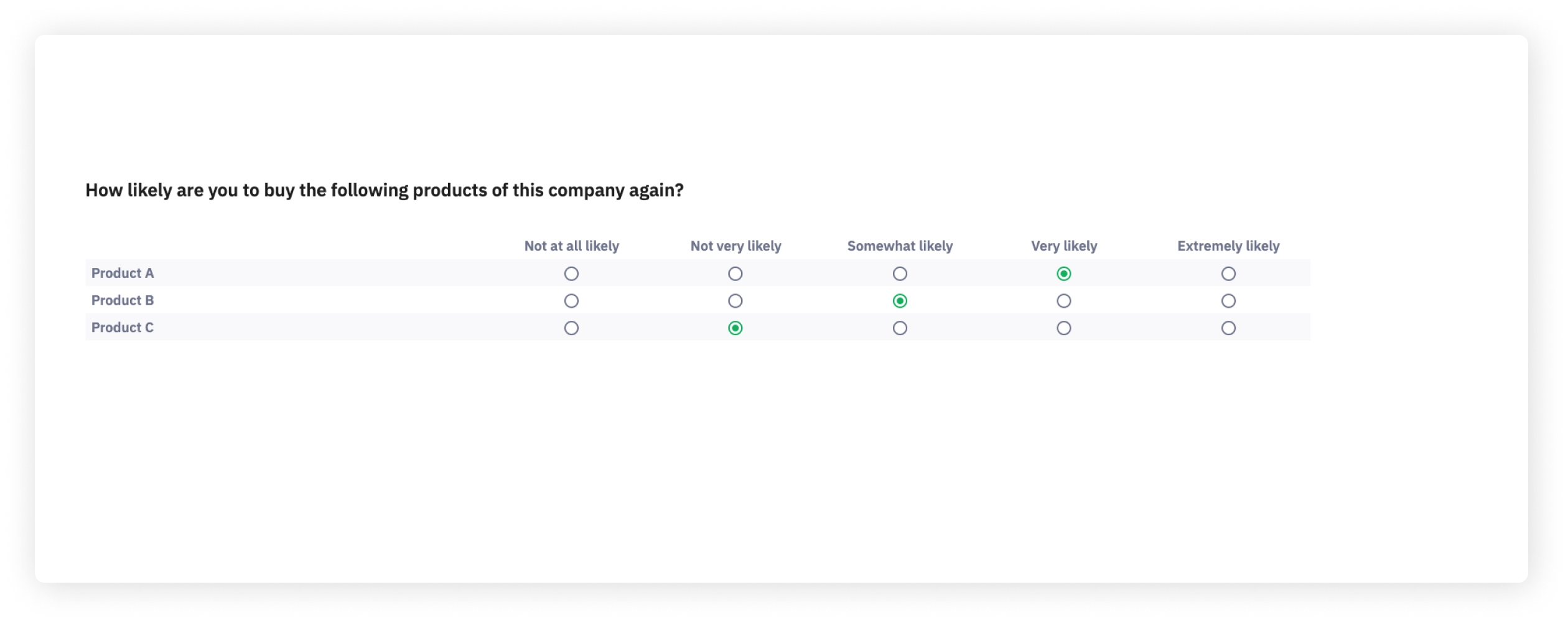Click the 'Product C' row label

(x=123, y=328)
